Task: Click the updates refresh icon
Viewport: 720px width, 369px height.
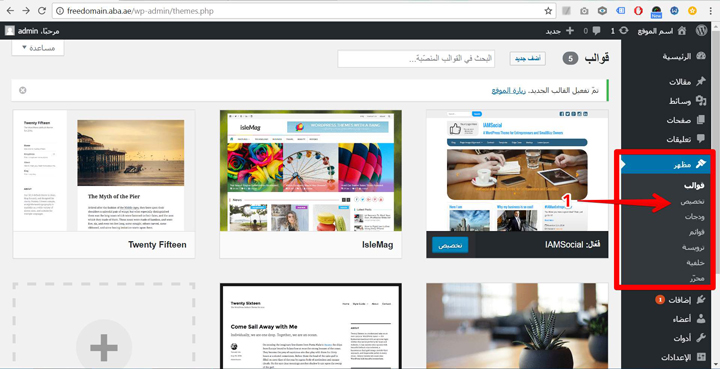Action: tap(624, 31)
